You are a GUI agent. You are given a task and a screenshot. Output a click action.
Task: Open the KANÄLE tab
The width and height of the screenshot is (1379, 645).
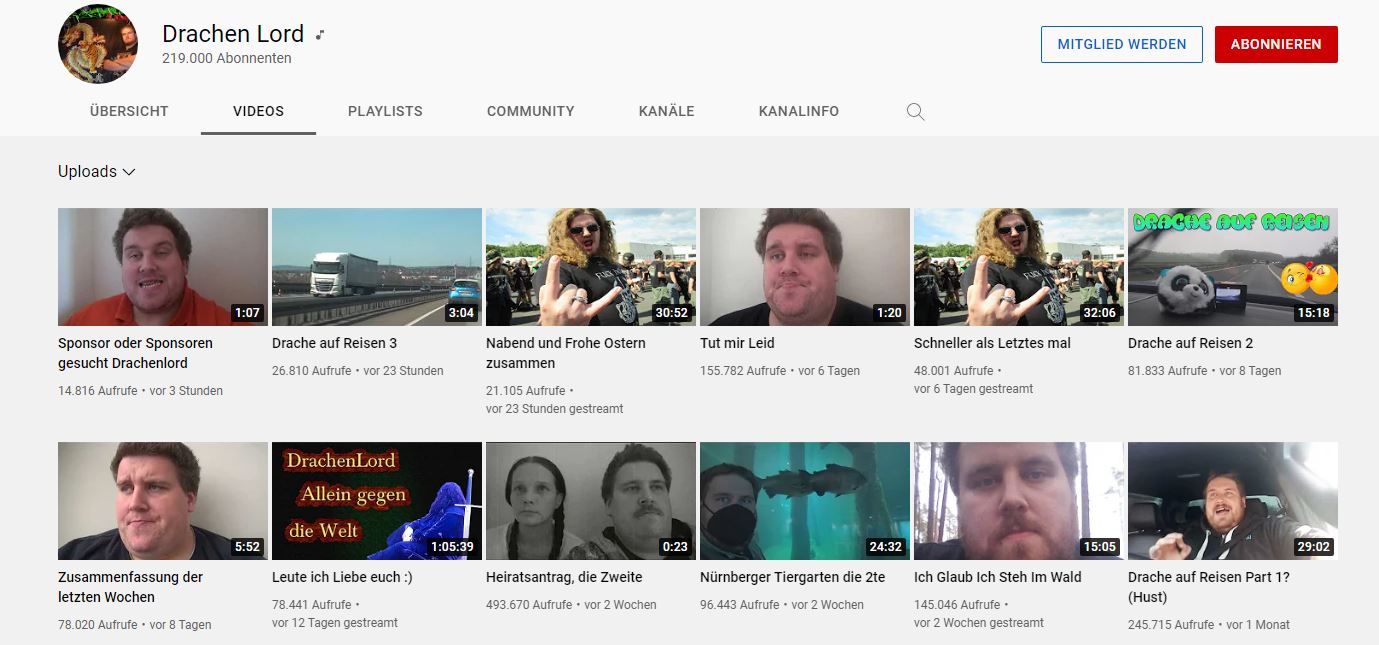point(667,111)
